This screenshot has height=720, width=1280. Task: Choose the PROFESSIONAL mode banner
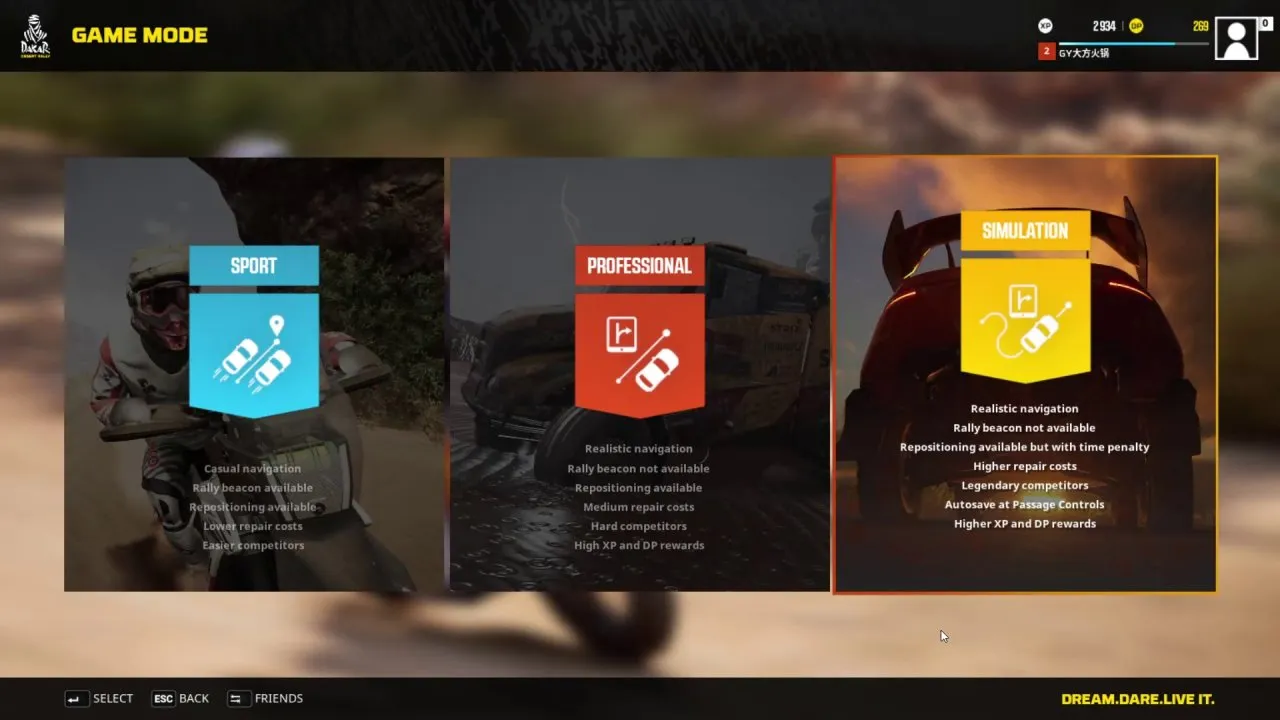pos(640,266)
